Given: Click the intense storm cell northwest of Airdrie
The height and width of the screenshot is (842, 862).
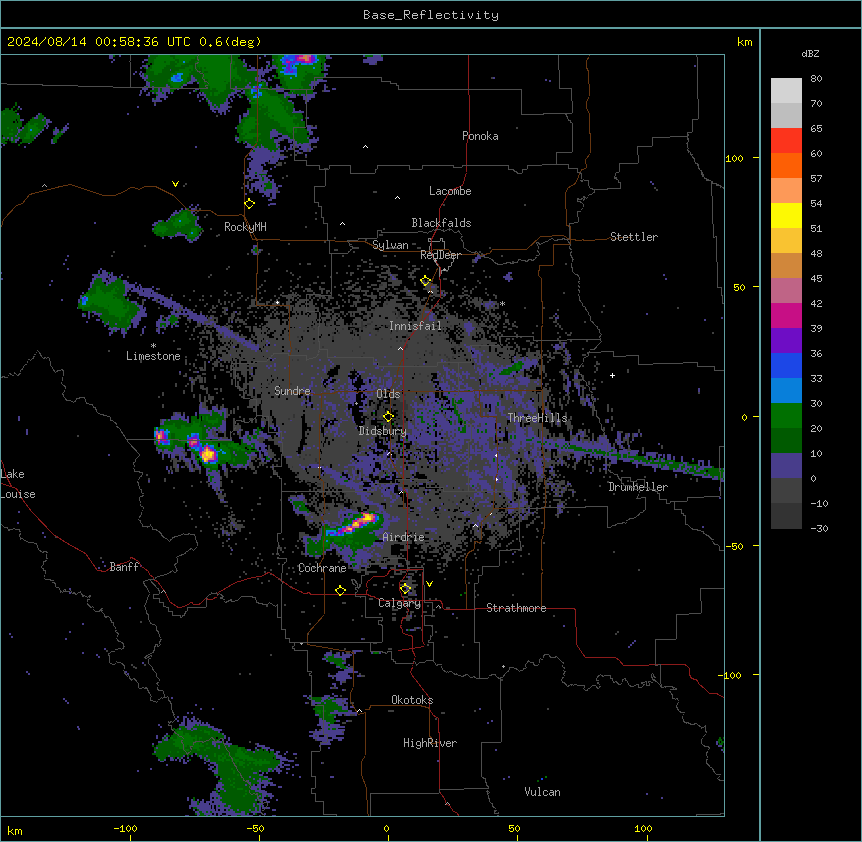Looking at the screenshot, I should coord(355,524).
